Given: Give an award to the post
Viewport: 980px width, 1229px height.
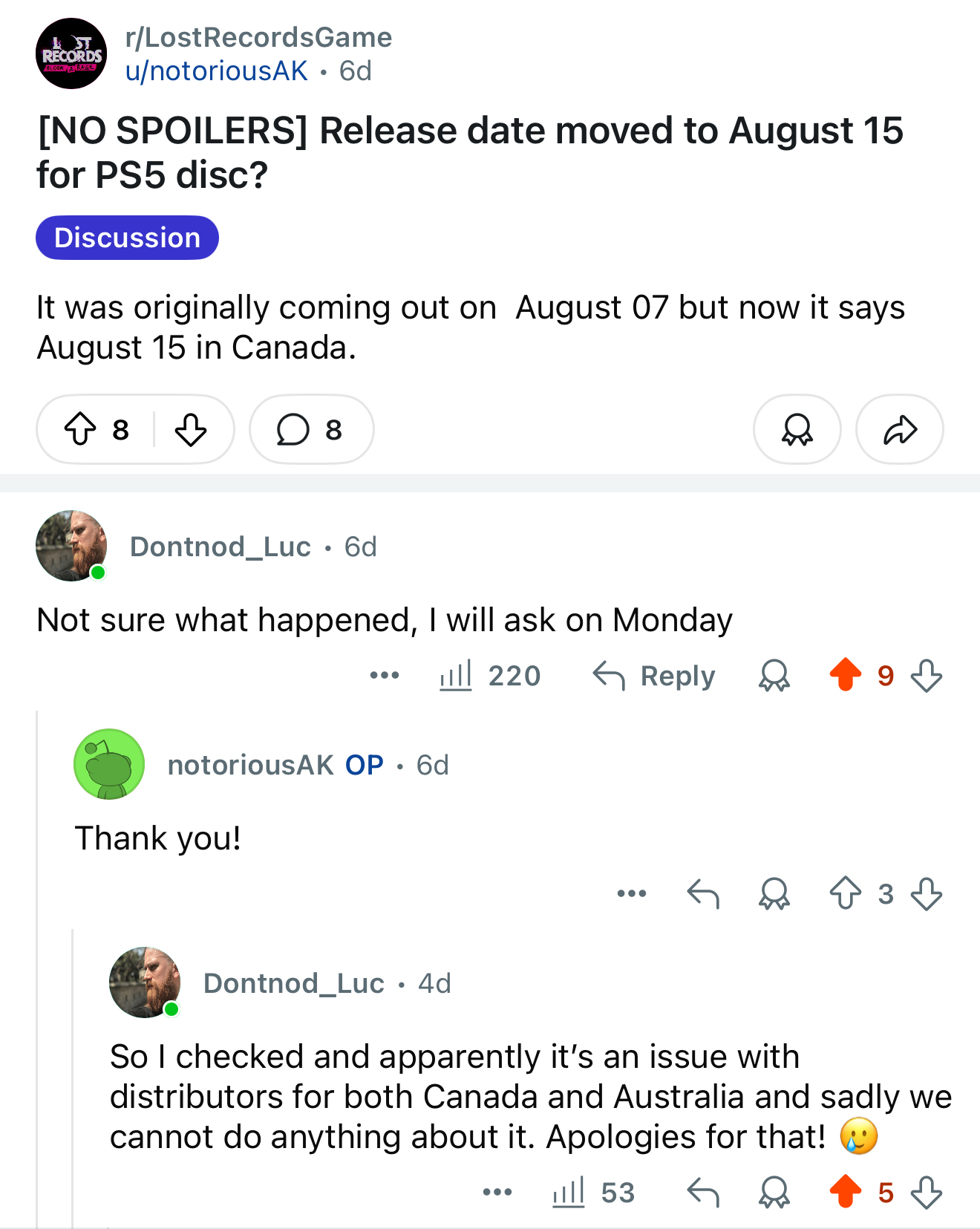Looking at the screenshot, I should coord(797,429).
